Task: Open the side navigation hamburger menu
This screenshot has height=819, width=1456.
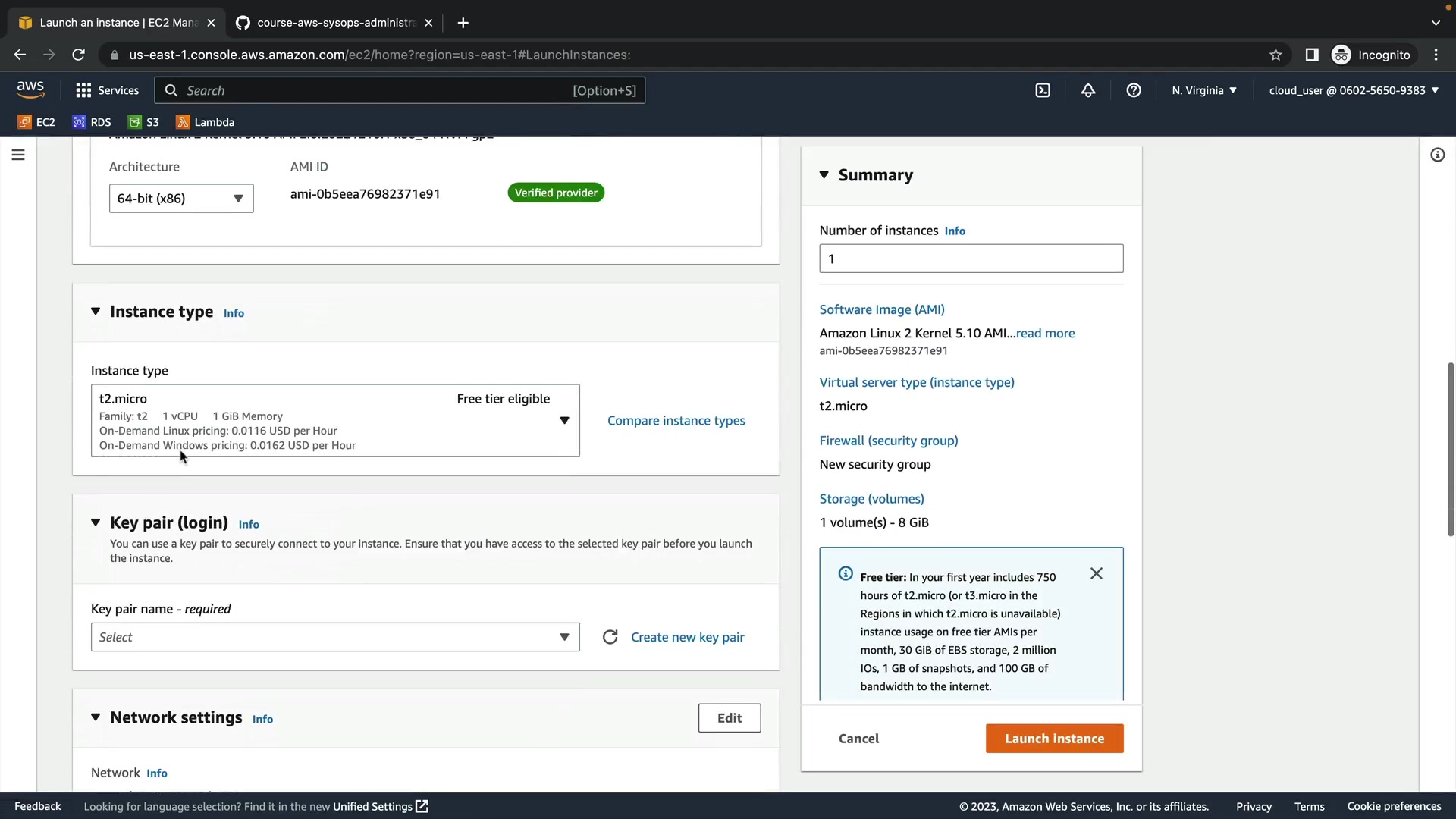Action: point(18,155)
